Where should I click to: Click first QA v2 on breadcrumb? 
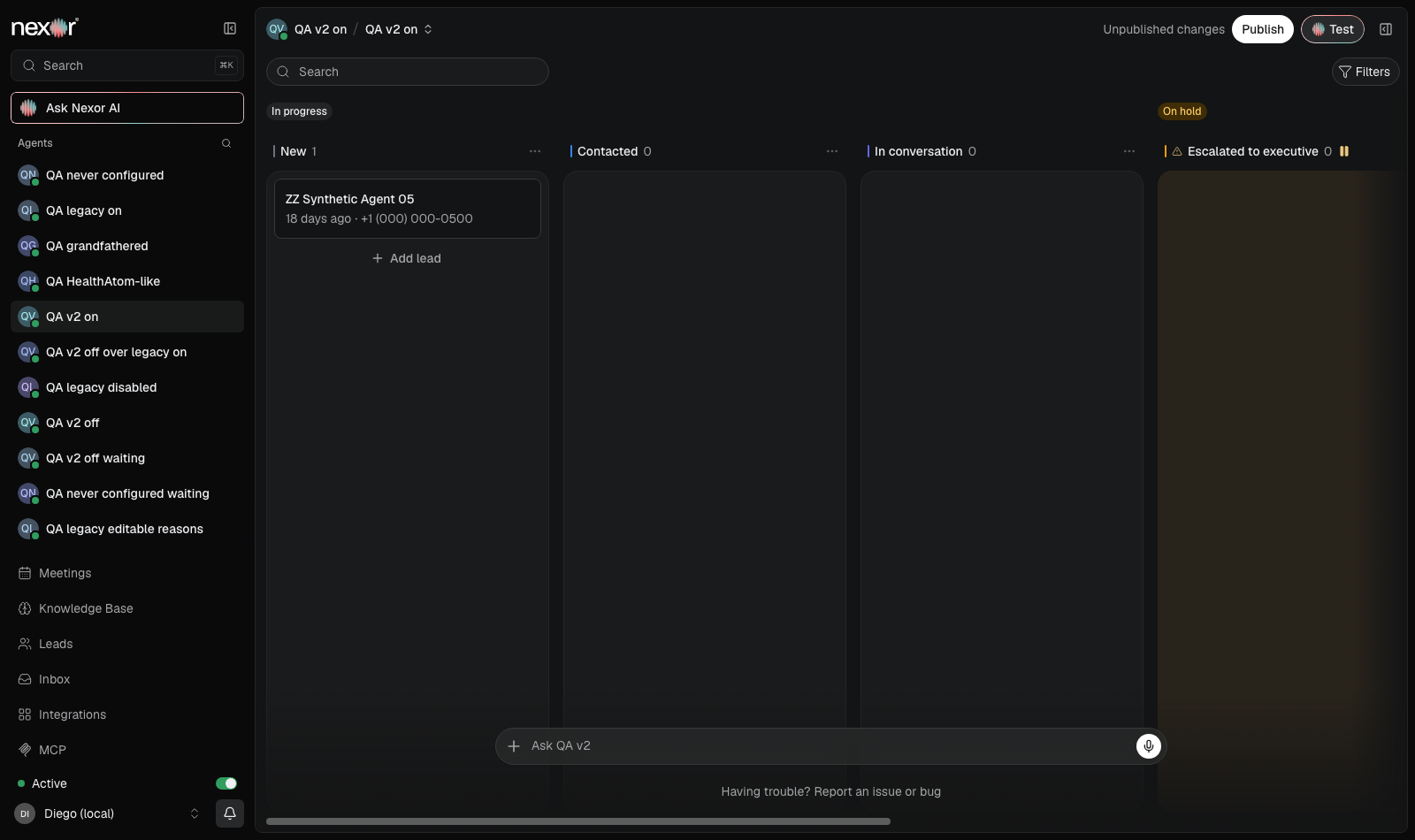click(320, 29)
